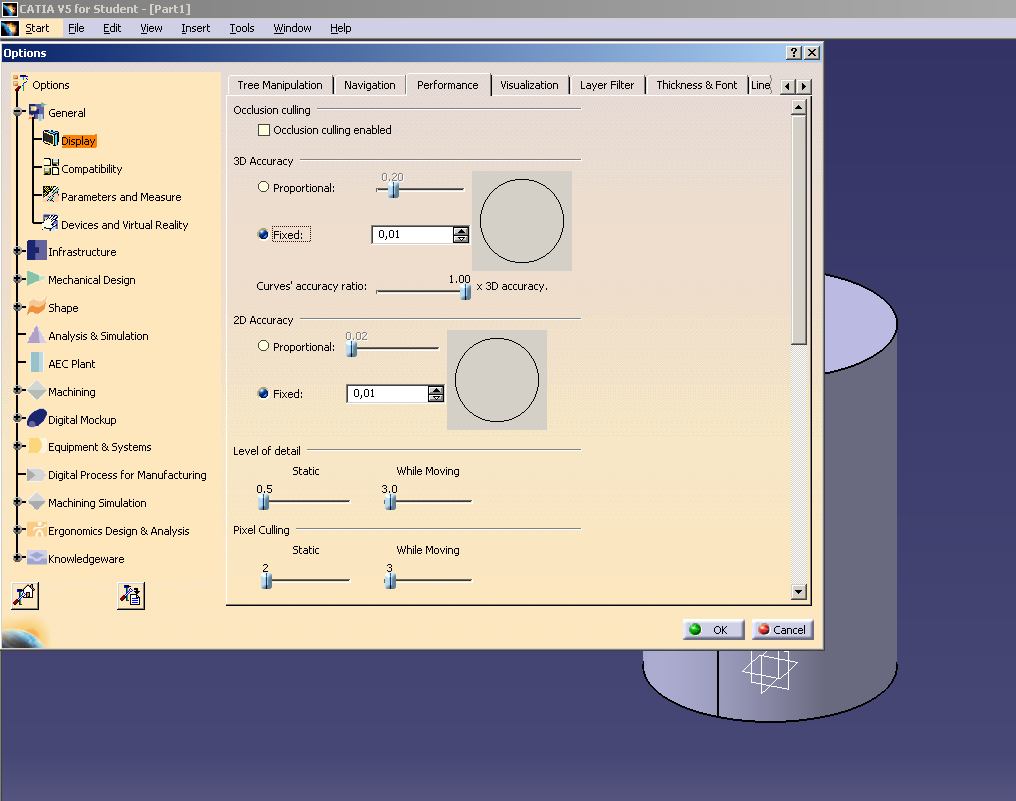Switch to the Navigation tab

370,85
